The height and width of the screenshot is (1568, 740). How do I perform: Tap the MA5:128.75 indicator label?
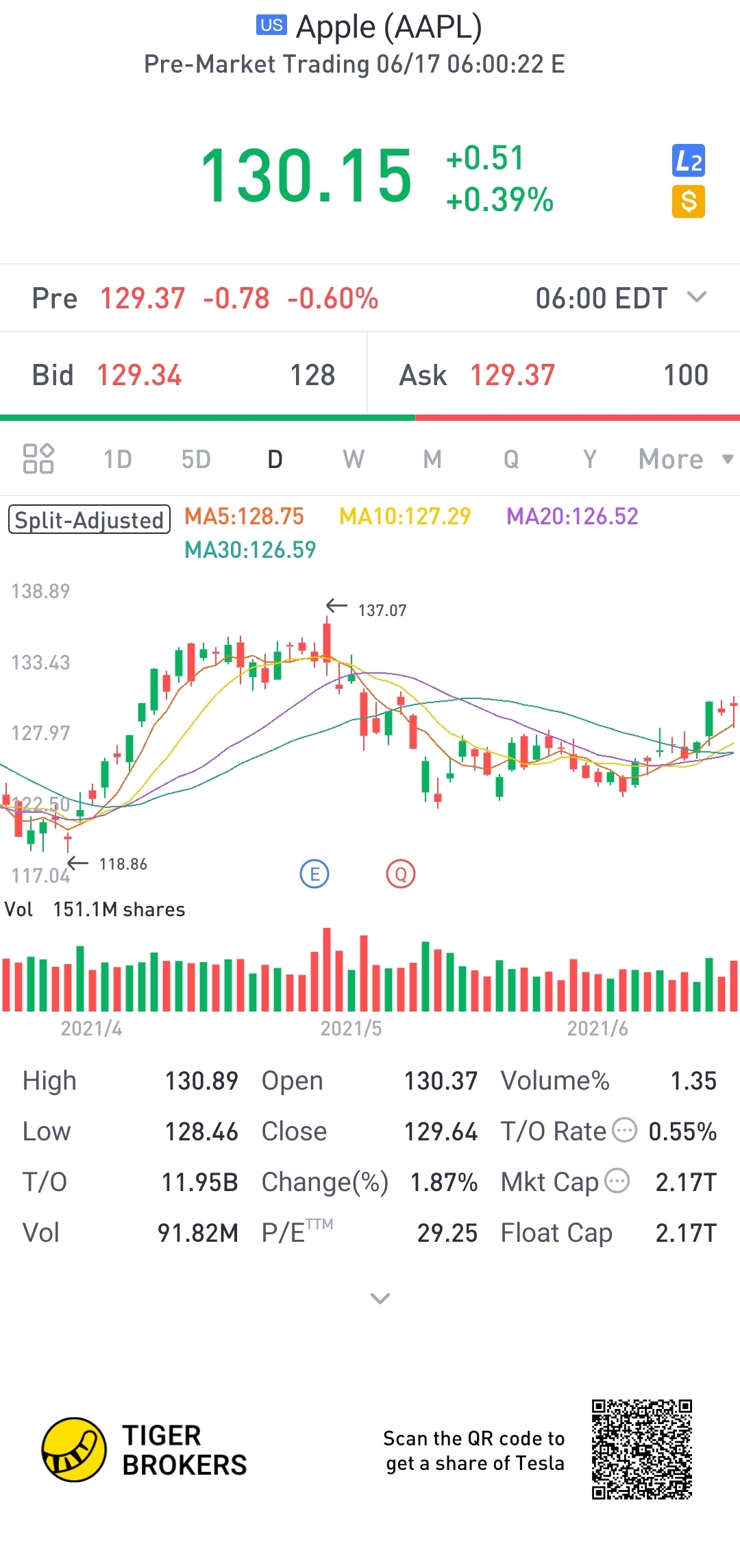tap(245, 516)
